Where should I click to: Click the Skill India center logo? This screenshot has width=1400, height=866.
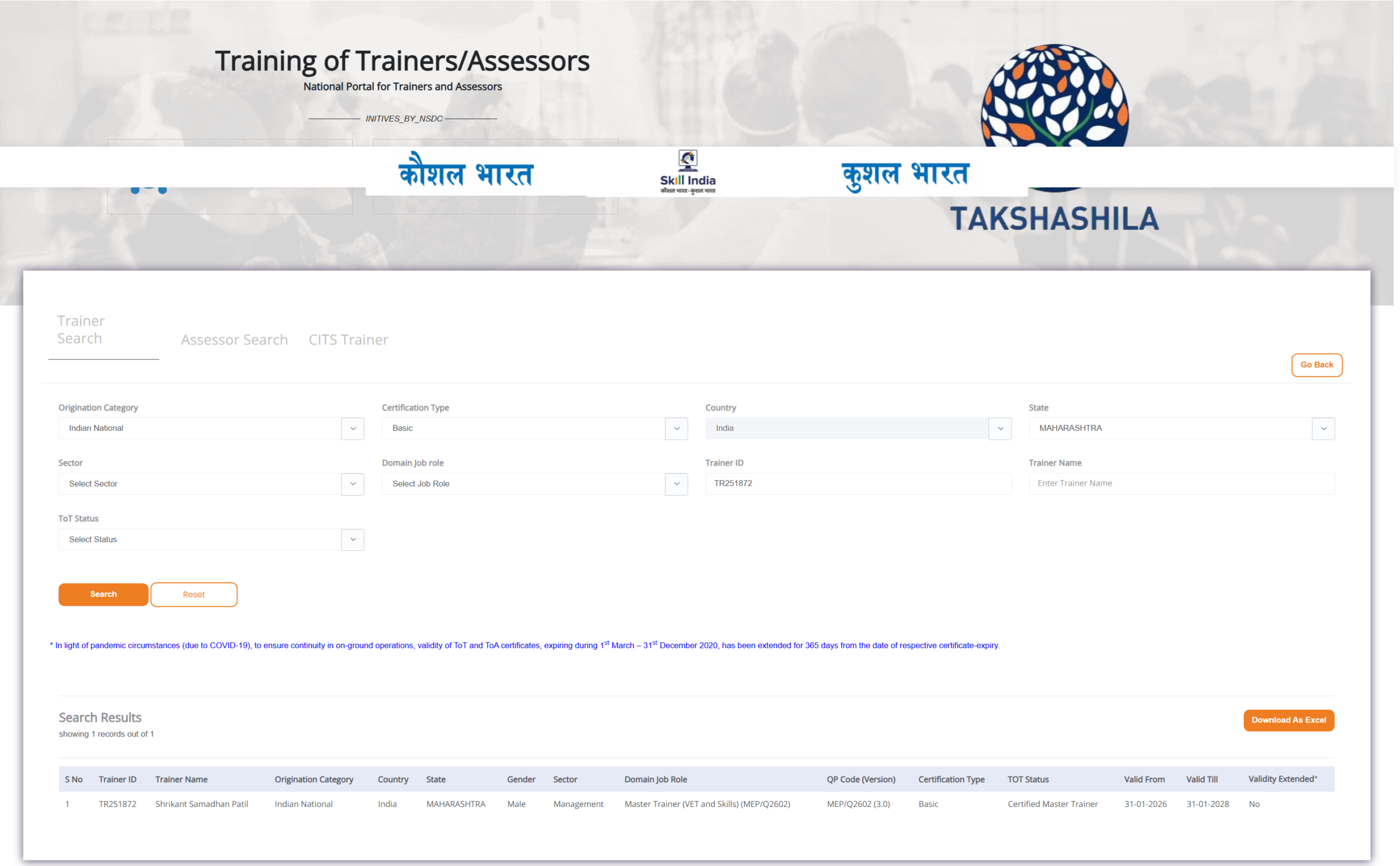click(x=687, y=172)
